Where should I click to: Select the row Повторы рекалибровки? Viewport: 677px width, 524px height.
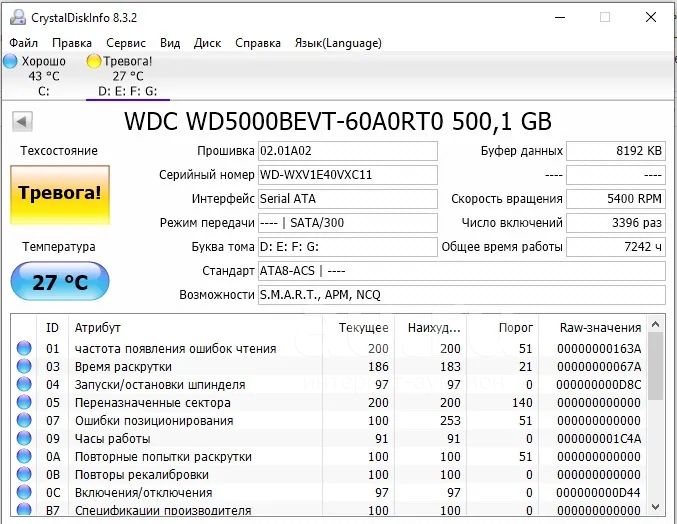329,474
